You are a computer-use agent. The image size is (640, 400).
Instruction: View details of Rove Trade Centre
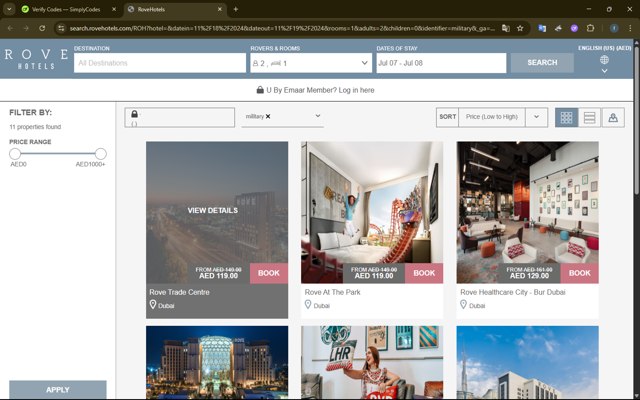click(213, 210)
